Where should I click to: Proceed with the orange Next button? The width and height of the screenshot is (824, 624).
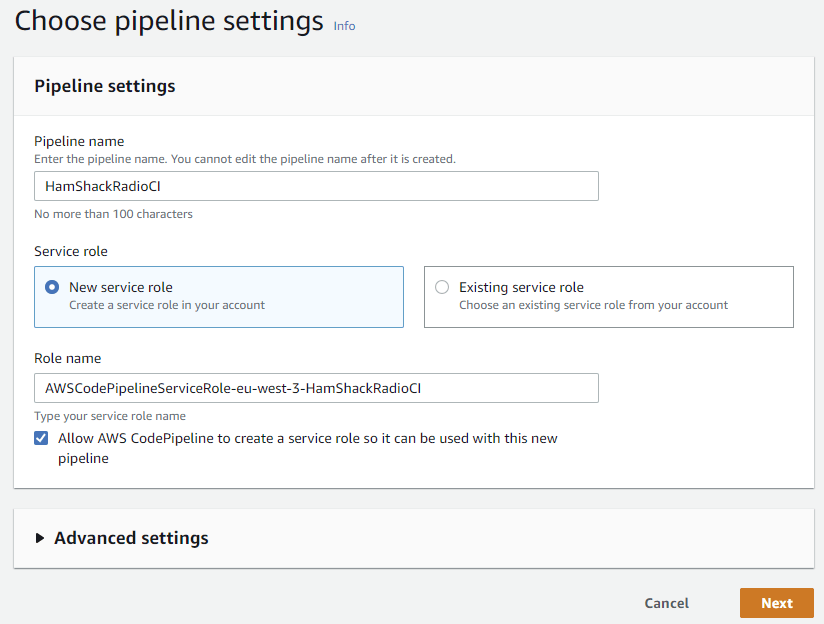(x=777, y=603)
